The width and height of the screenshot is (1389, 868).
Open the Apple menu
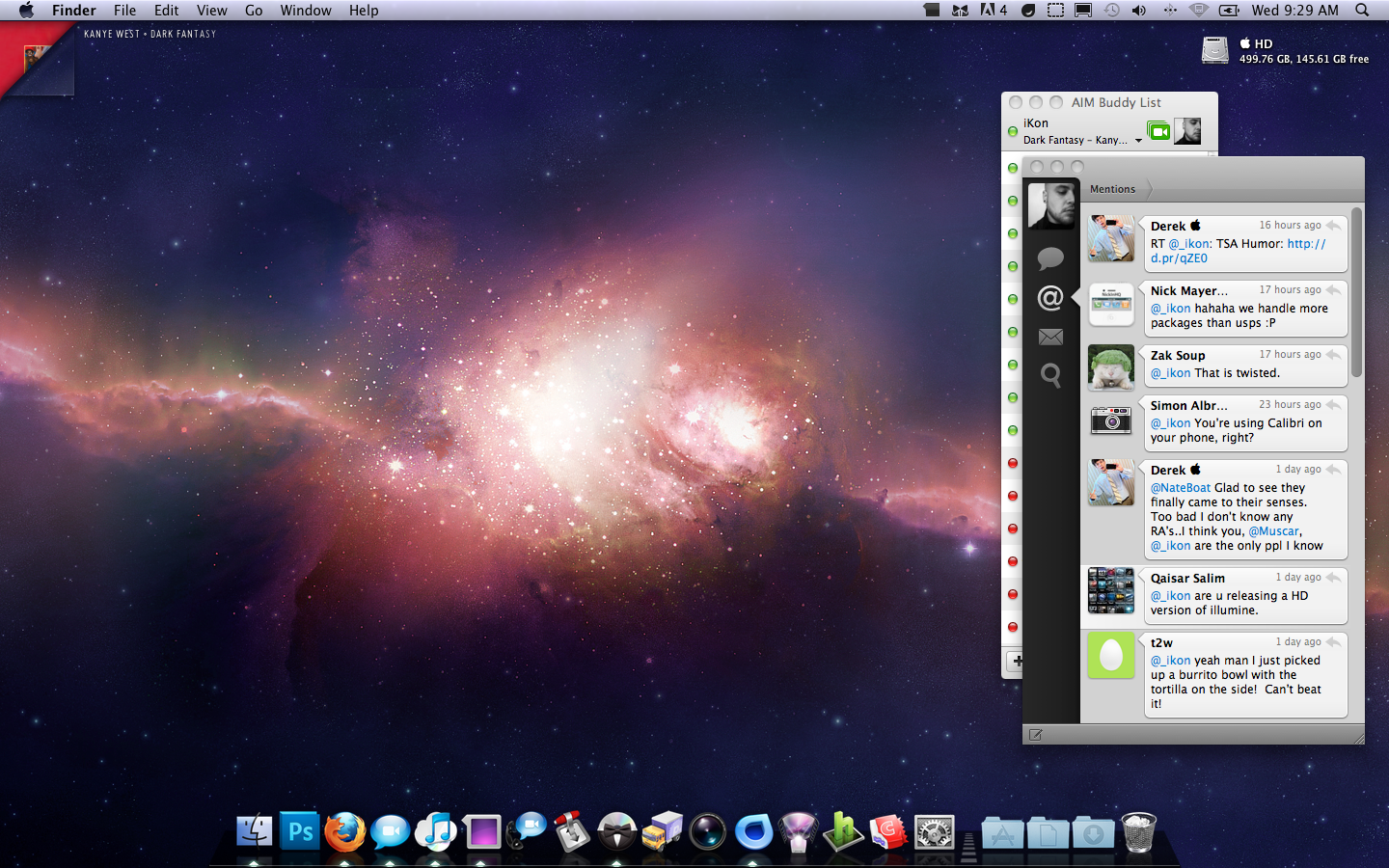click(26, 11)
